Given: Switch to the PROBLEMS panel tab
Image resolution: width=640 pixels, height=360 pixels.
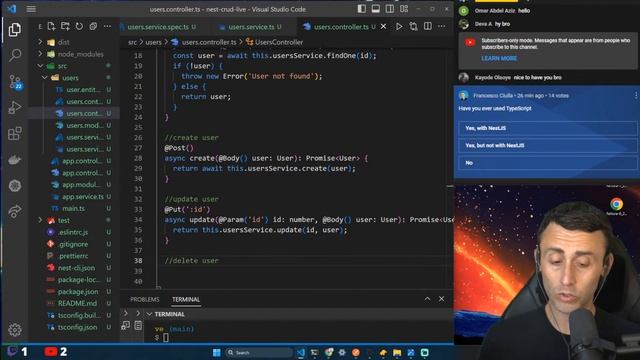Looking at the screenshot, I should coord(145,300).
